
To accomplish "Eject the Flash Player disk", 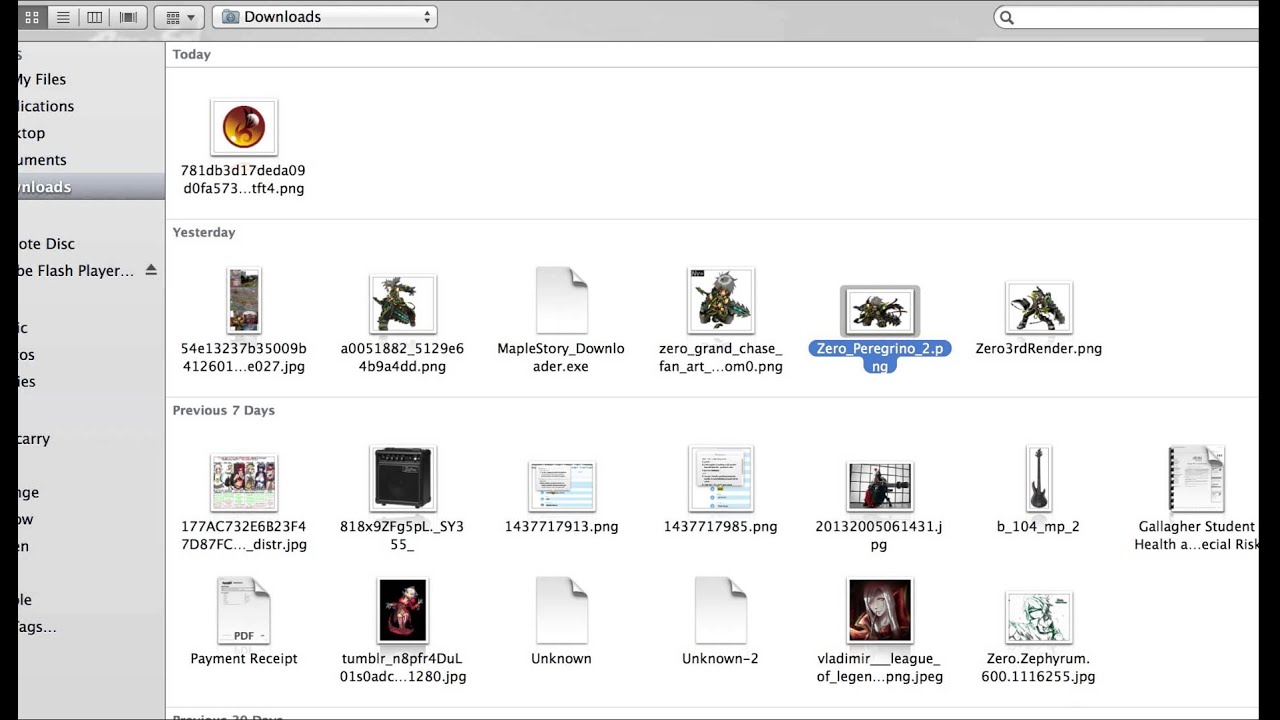I will (151, 270).
